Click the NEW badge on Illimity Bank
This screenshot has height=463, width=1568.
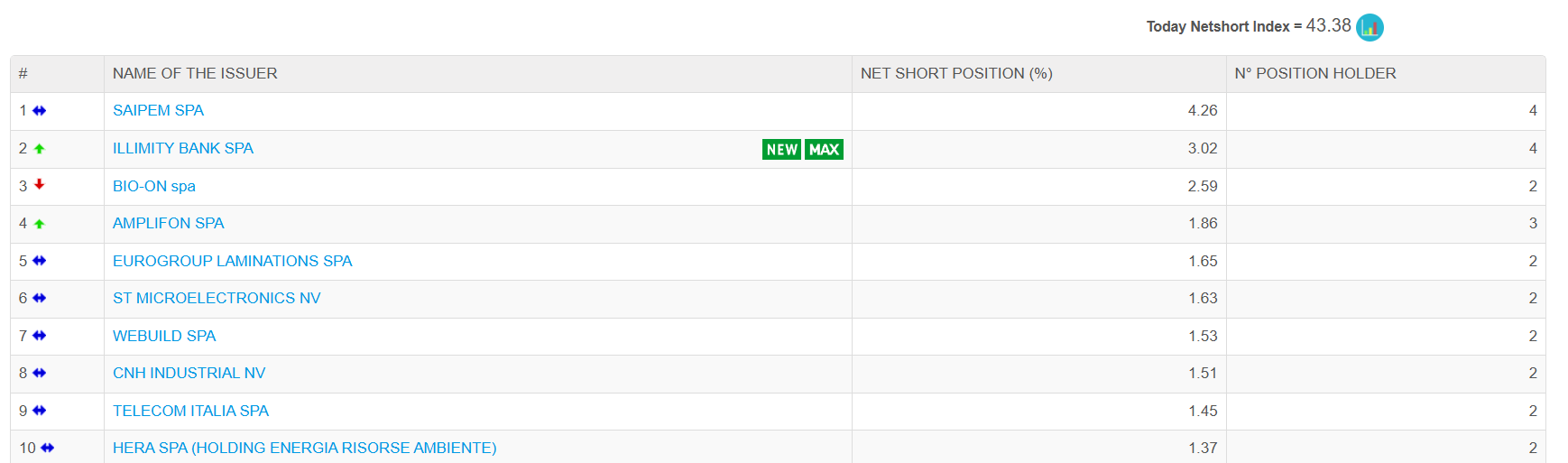tap(781, 149)
